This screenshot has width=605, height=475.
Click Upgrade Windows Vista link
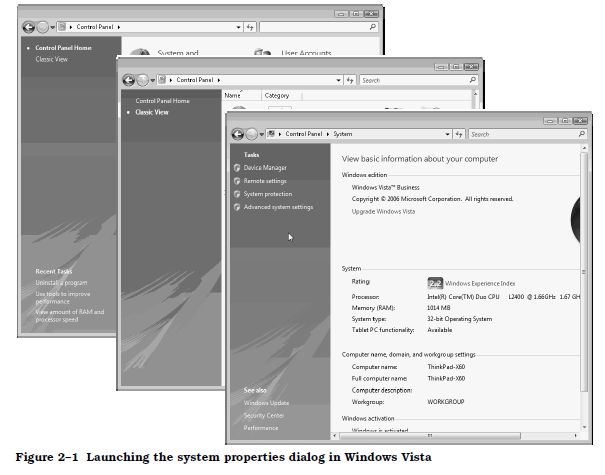383,211
